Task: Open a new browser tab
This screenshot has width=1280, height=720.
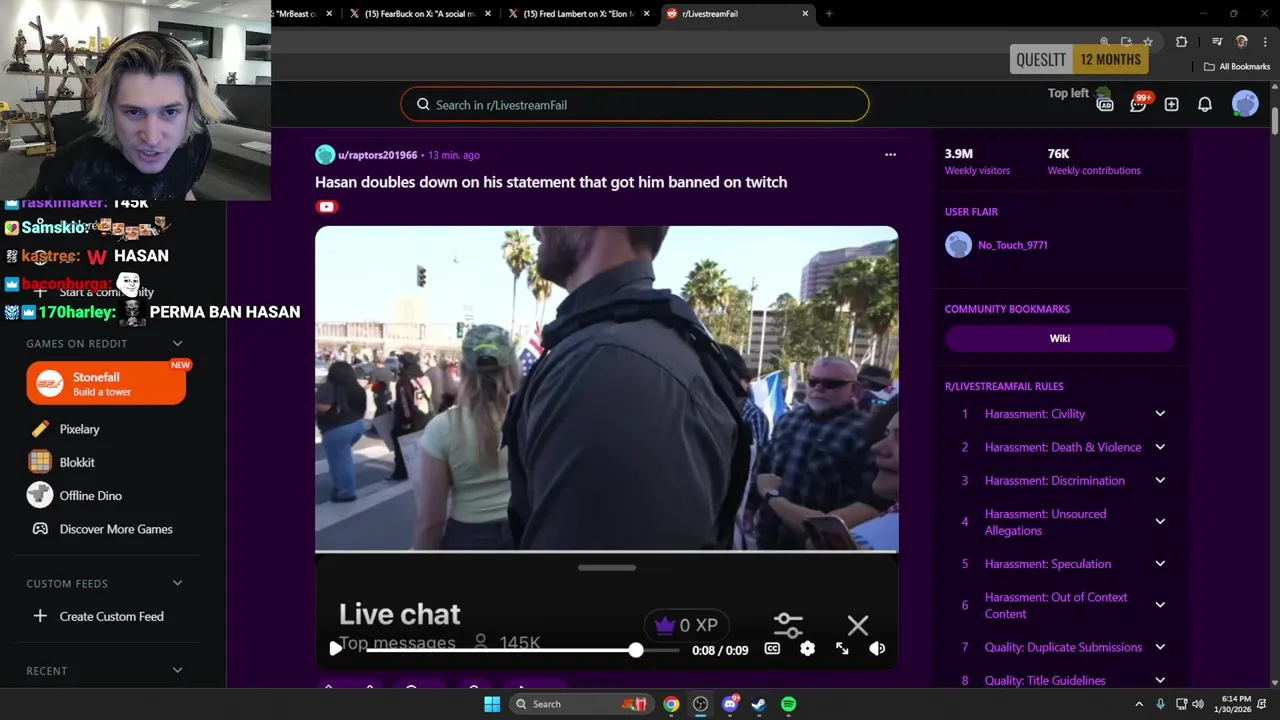Action: point(829,14)
